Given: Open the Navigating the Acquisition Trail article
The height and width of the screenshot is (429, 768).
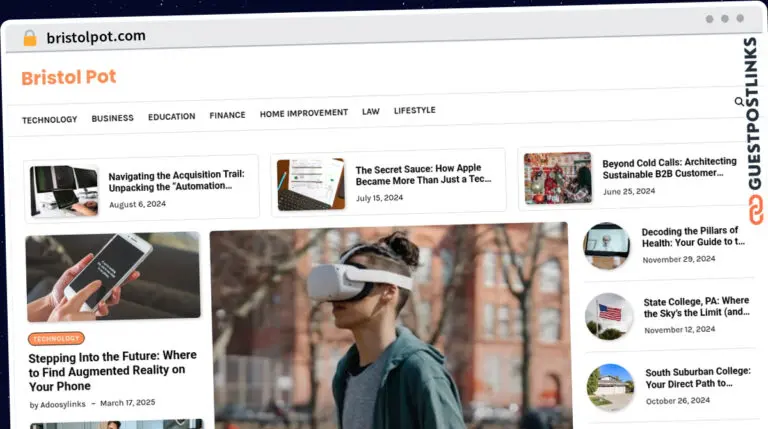Looking at the screenshot, I should [x=176, y=180].
